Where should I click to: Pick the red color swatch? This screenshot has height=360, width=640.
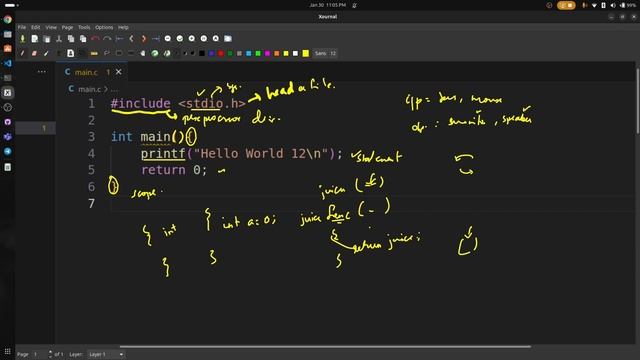tap(221, 53)
